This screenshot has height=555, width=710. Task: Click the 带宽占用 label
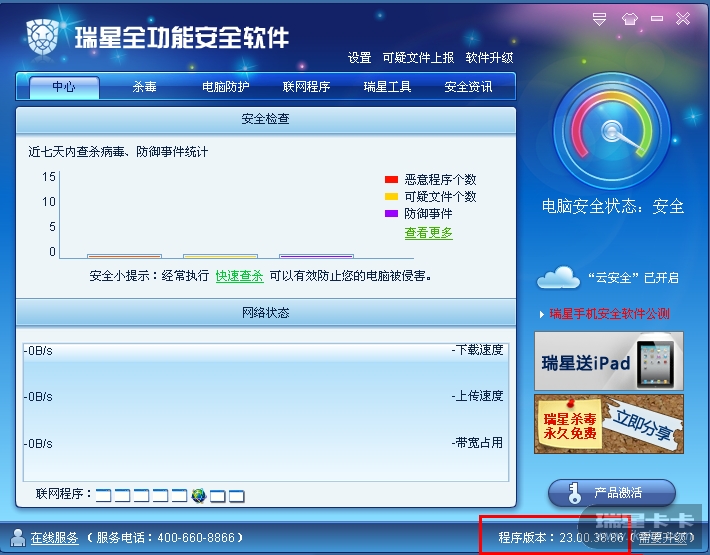477,443
